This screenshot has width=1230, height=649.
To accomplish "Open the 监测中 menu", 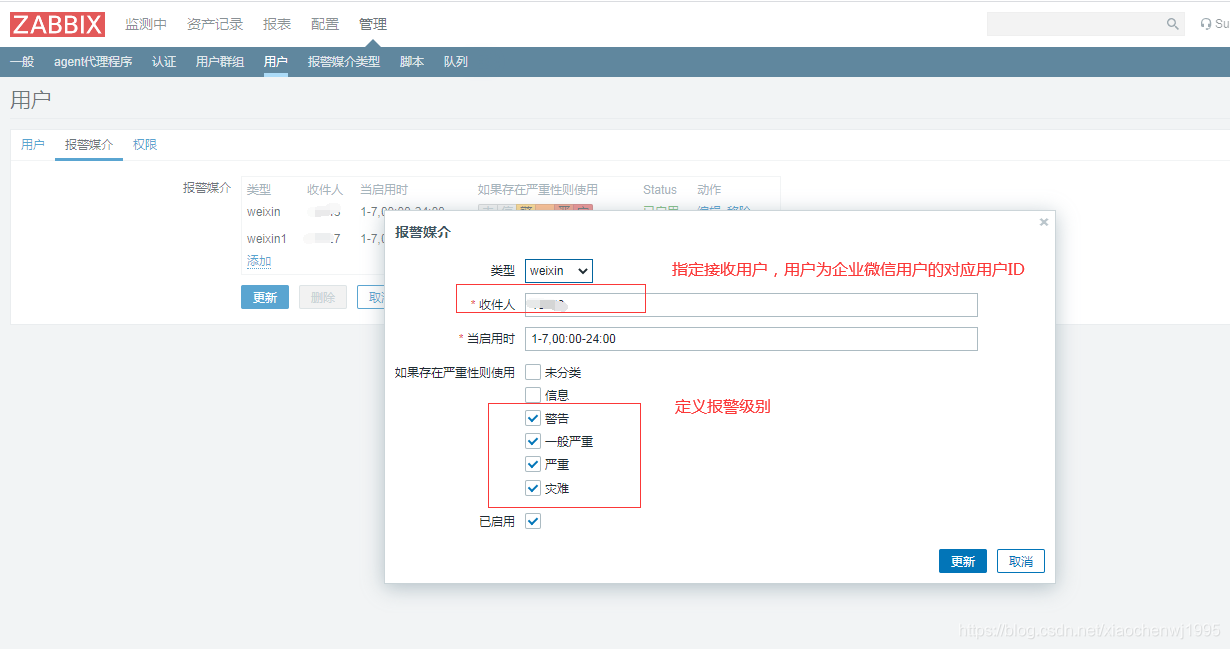I will [146, 24].
